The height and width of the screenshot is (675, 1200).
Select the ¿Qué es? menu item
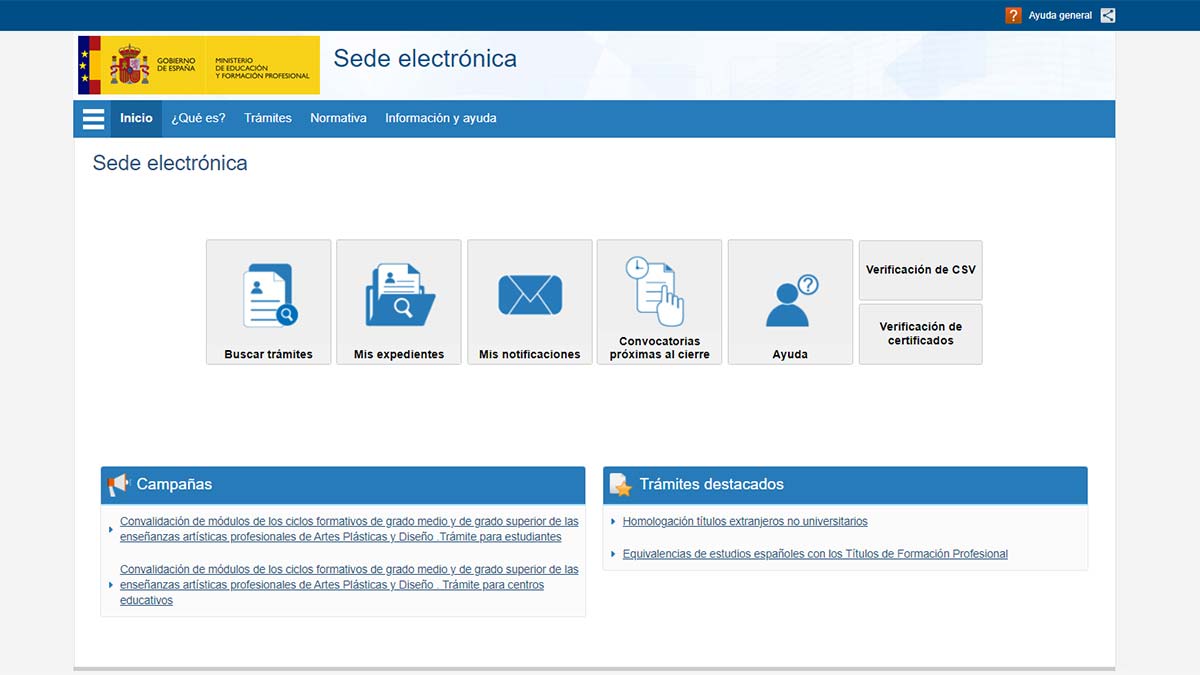tap(197, 118)
